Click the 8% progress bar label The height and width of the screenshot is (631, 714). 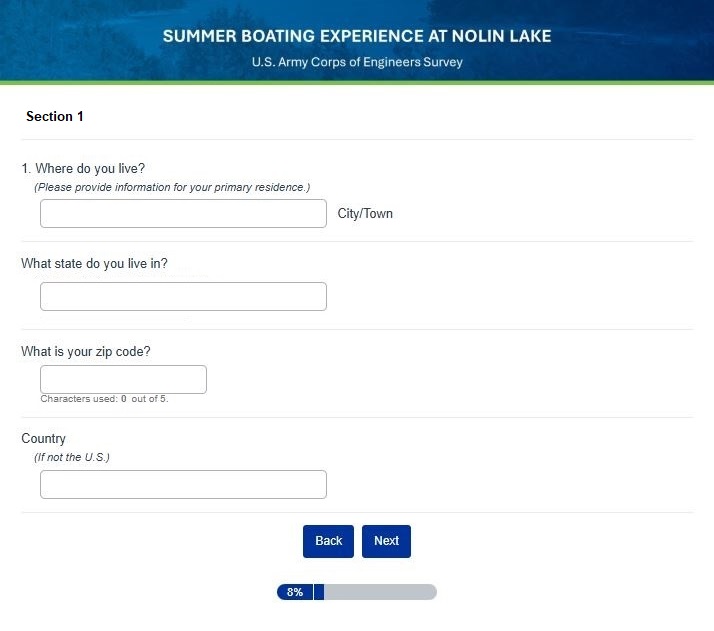pos(295,592)
